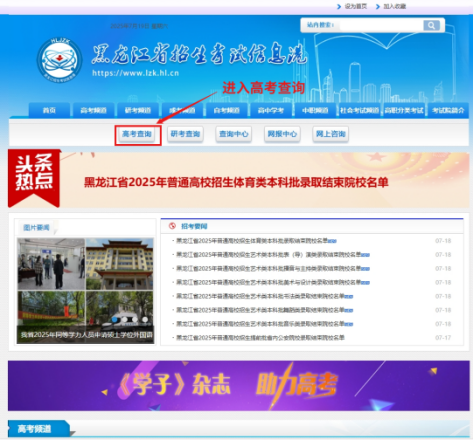Open the 高中学考 navigation tab

(x=271, y=110)
